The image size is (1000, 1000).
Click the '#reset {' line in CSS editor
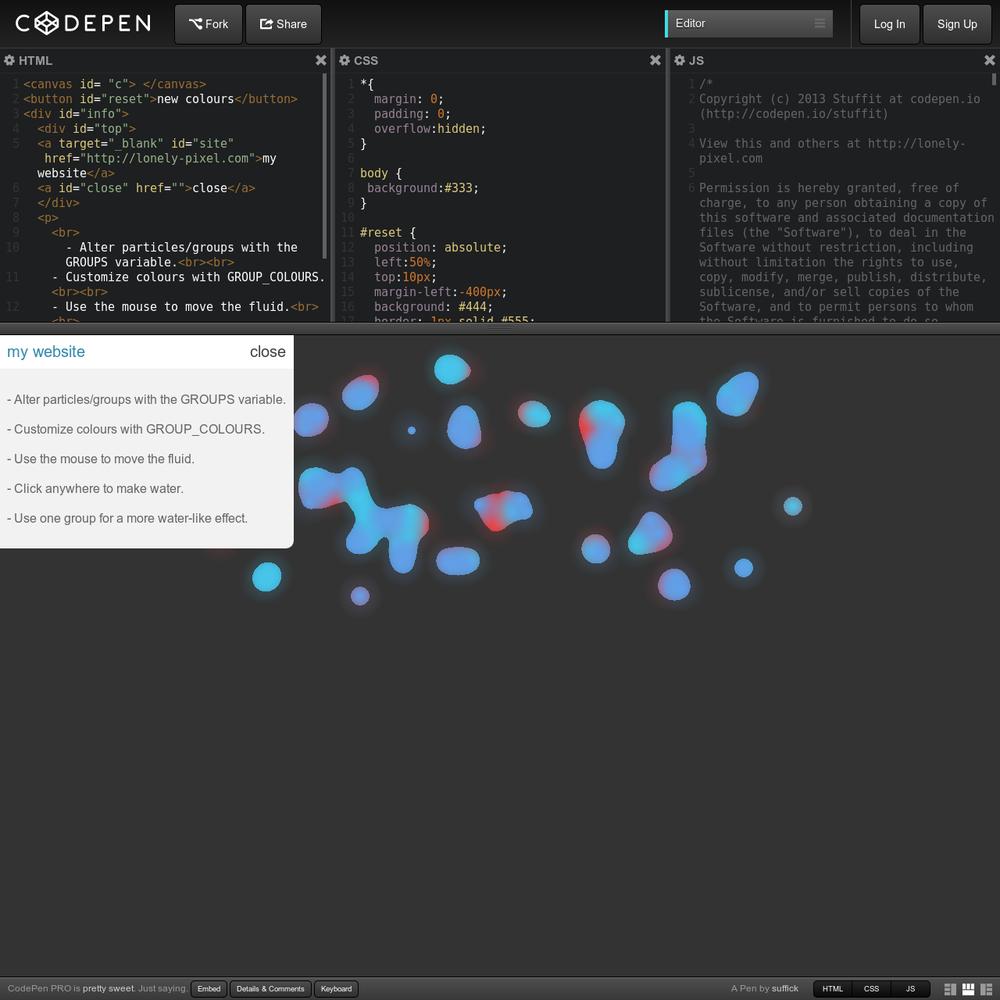[x=388, y=233]
